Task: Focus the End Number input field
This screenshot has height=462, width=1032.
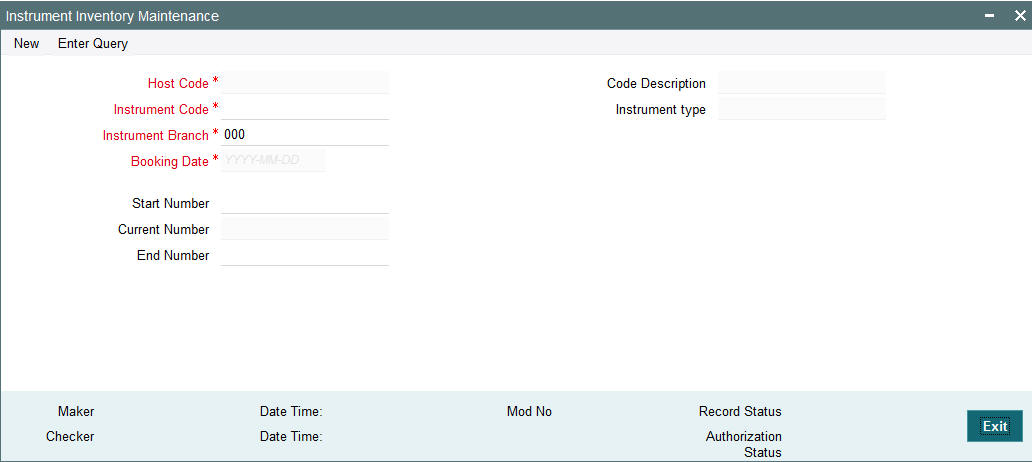Action: pyautogui.click(x=305, y=255)
